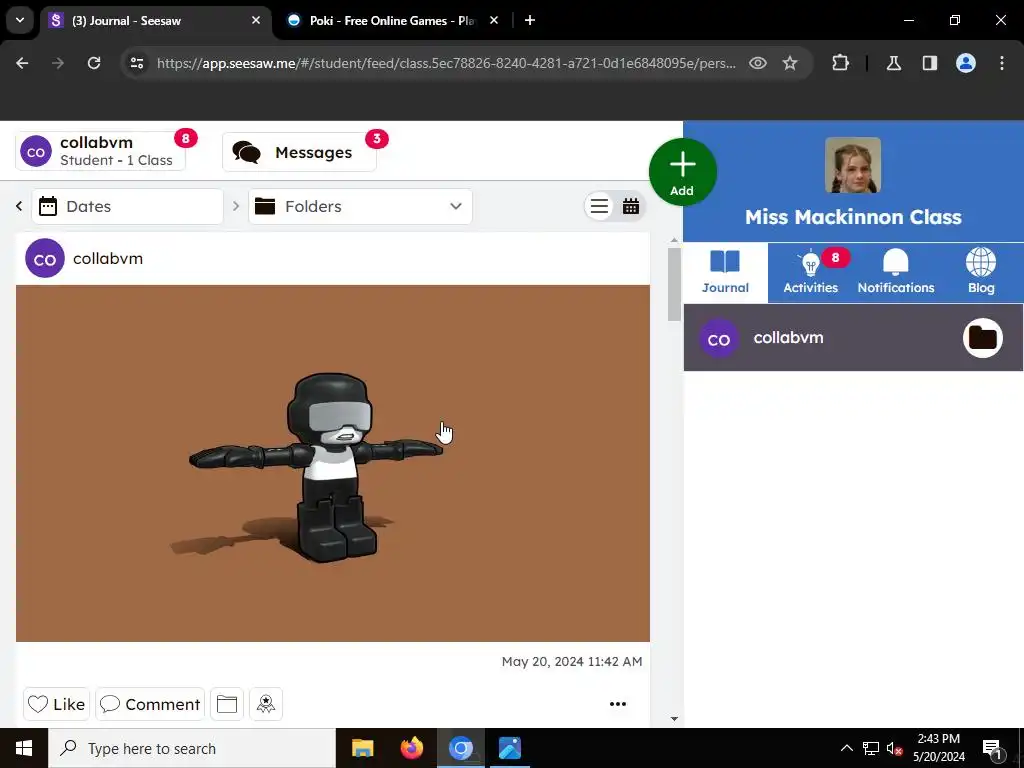Like the collabvm post
Image resolution: width=1024 pixels, height=768 pixels.
tap(56, 704)
